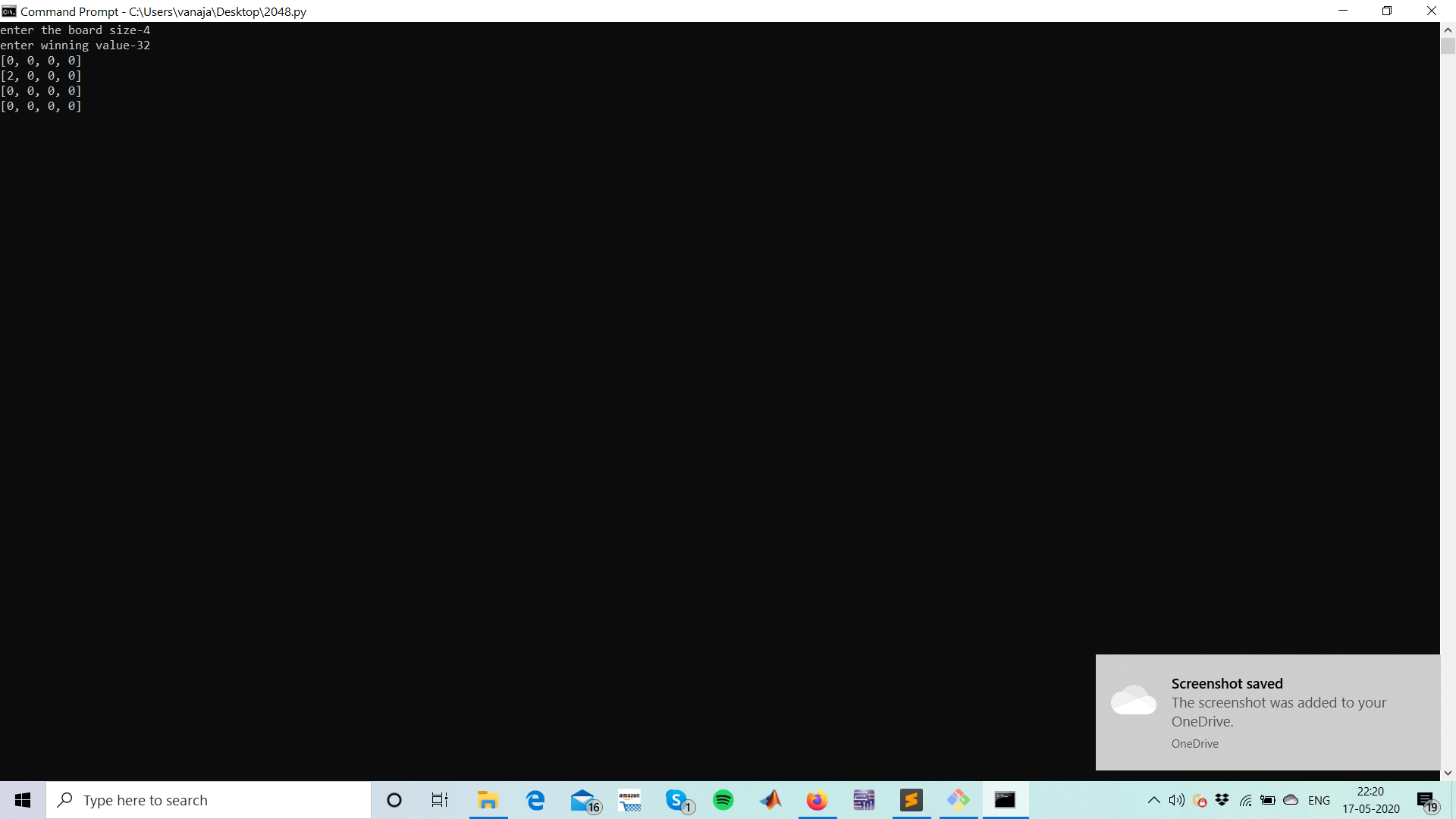Screen dimensions: 1456x819
Task: Open Task View on the taskbar
Action: [440, 800]
